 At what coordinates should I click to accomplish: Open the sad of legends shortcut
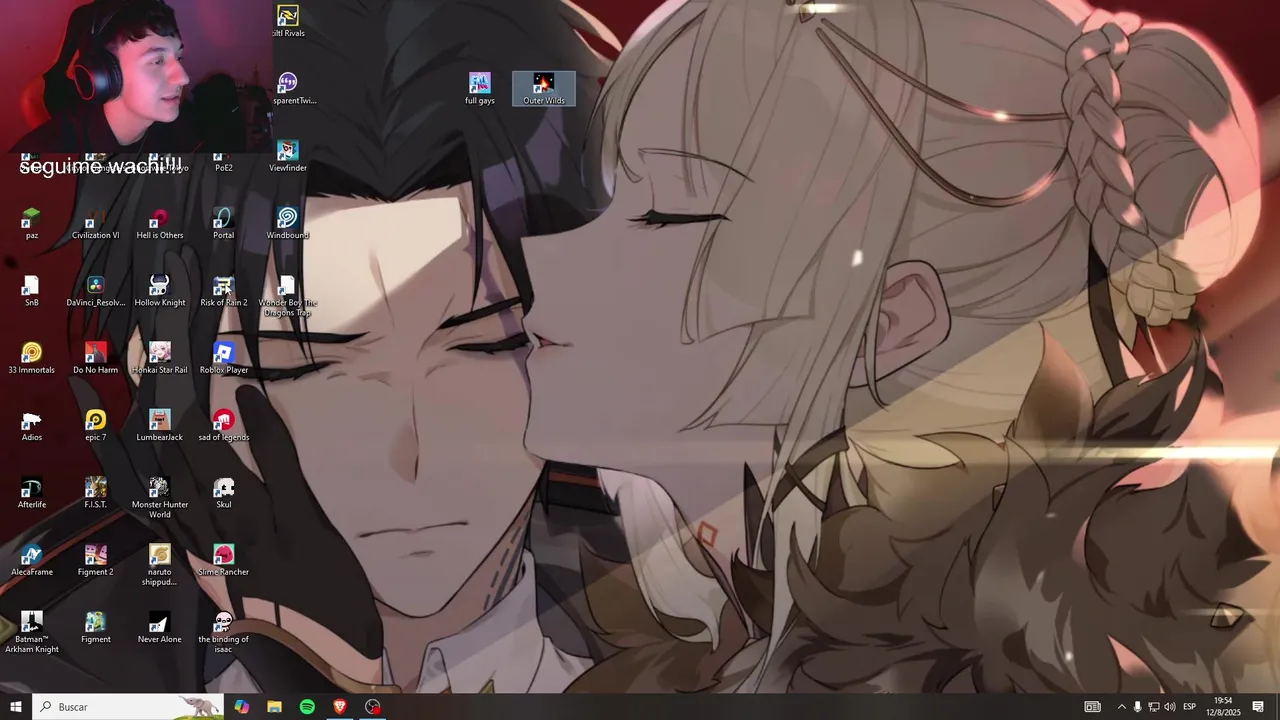224,426
